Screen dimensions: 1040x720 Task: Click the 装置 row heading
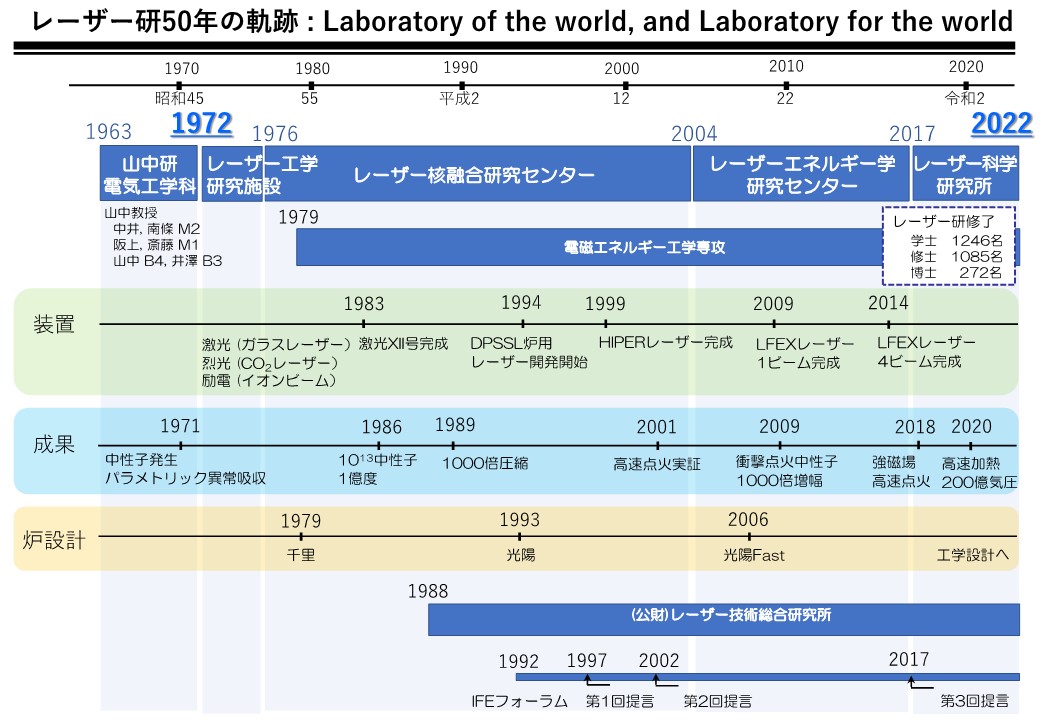click(54, 324)
